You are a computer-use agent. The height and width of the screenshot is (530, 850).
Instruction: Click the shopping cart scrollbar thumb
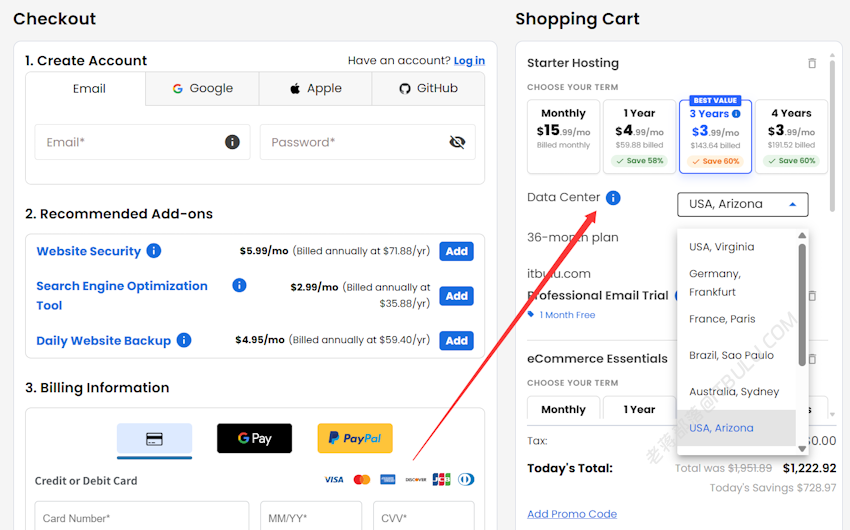tap(832, 136)
